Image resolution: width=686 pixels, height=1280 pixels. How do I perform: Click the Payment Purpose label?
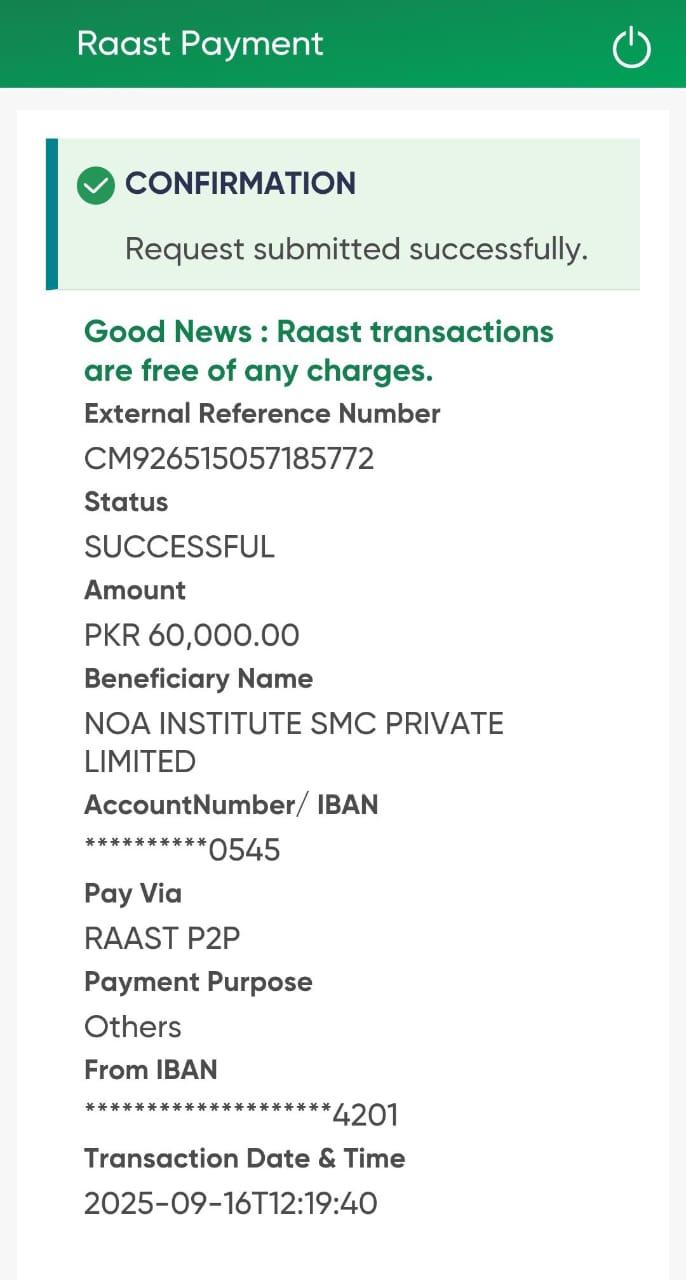click(x=198, y=982)
